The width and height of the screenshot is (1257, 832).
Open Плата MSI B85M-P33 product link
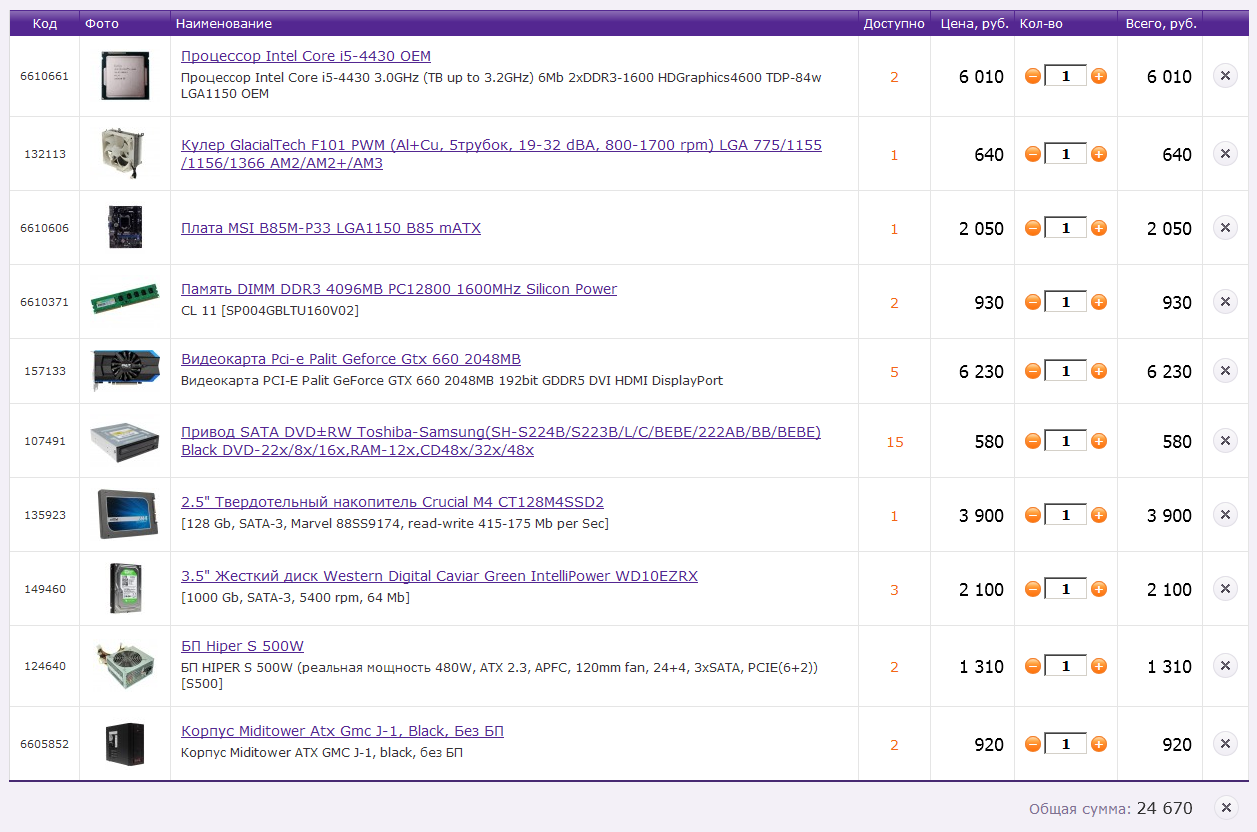coord(330,228)
